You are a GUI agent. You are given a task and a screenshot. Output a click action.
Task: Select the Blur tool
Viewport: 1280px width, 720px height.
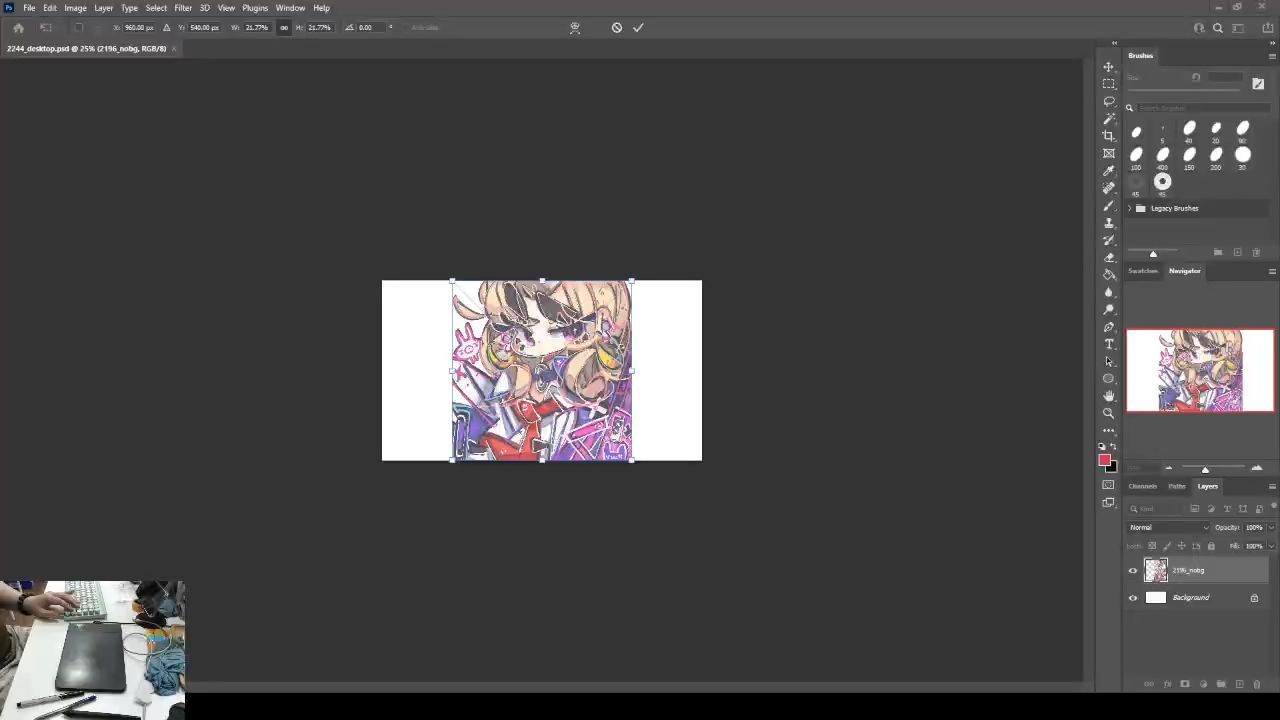coord(1108,292)
